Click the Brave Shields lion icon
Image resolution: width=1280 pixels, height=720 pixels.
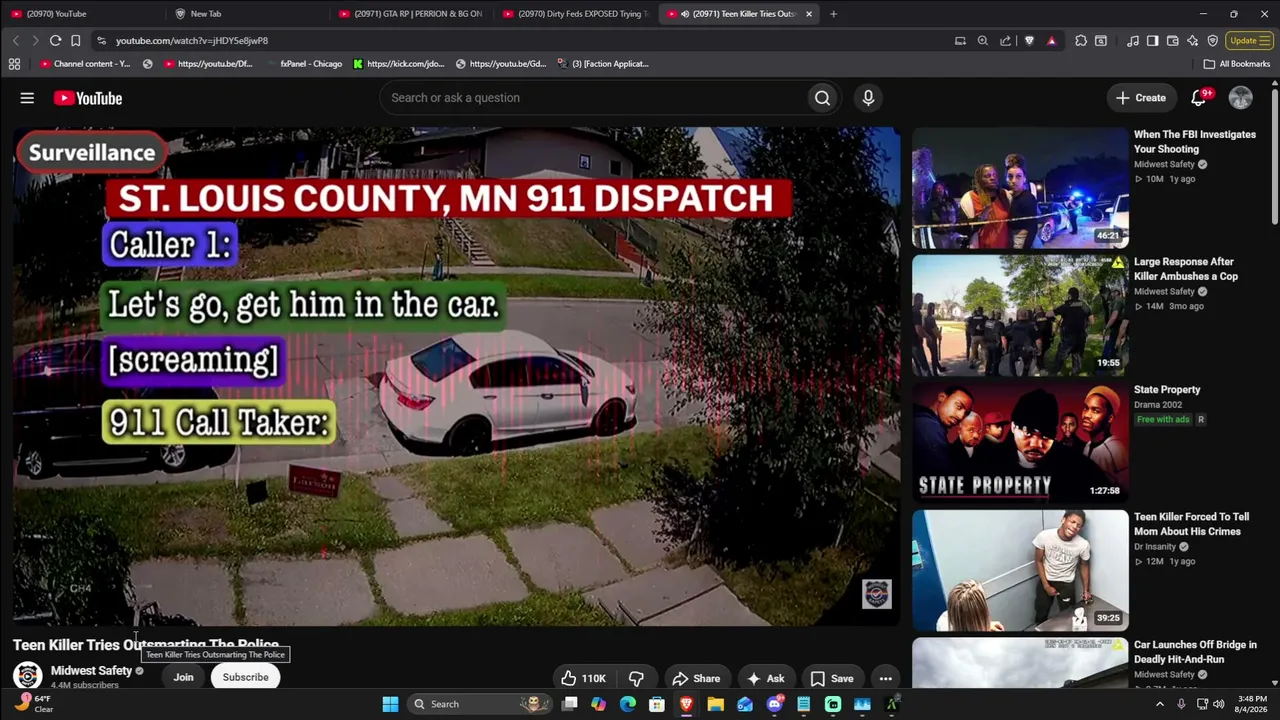click(1029, 41)
